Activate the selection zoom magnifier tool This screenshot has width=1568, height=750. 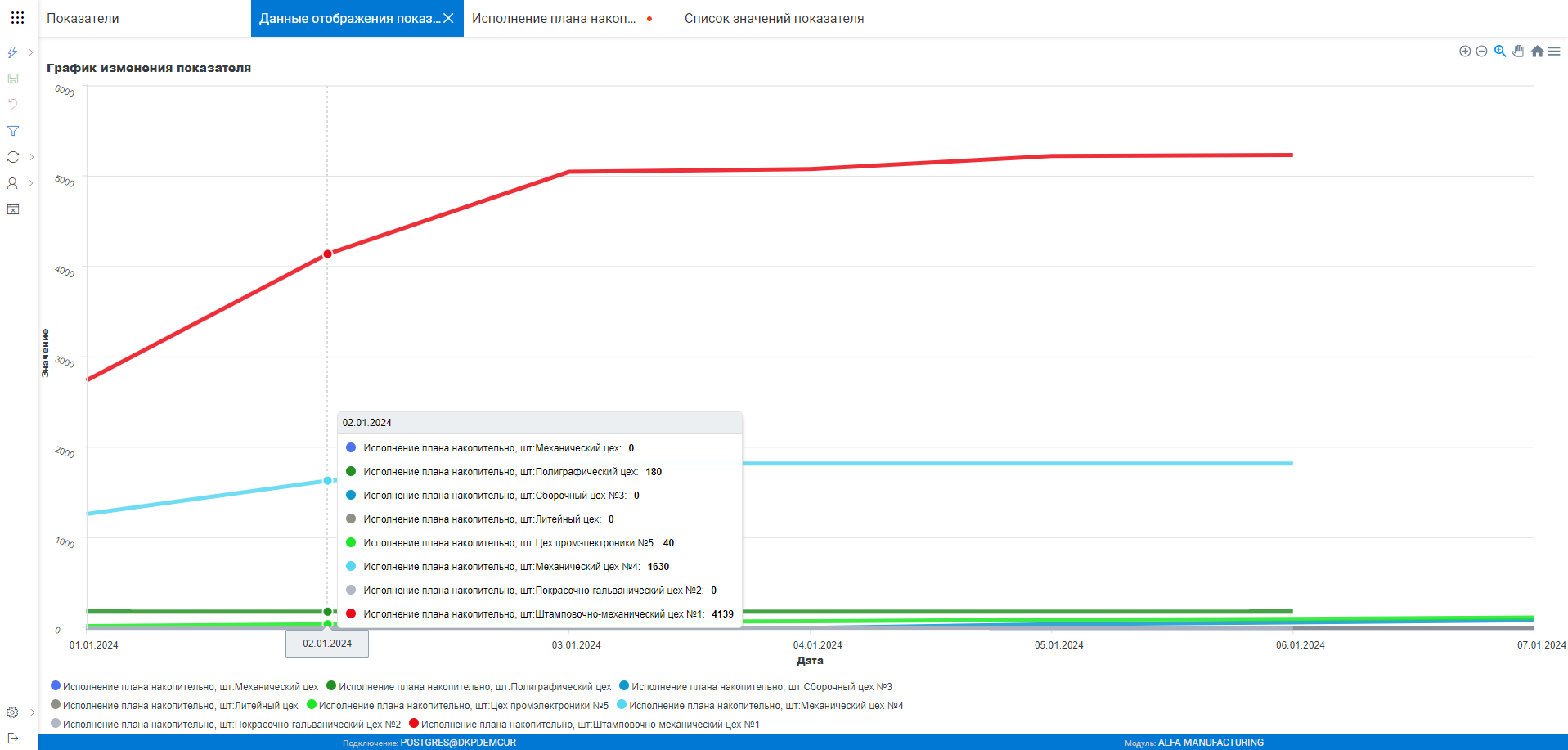point(1500,51)
